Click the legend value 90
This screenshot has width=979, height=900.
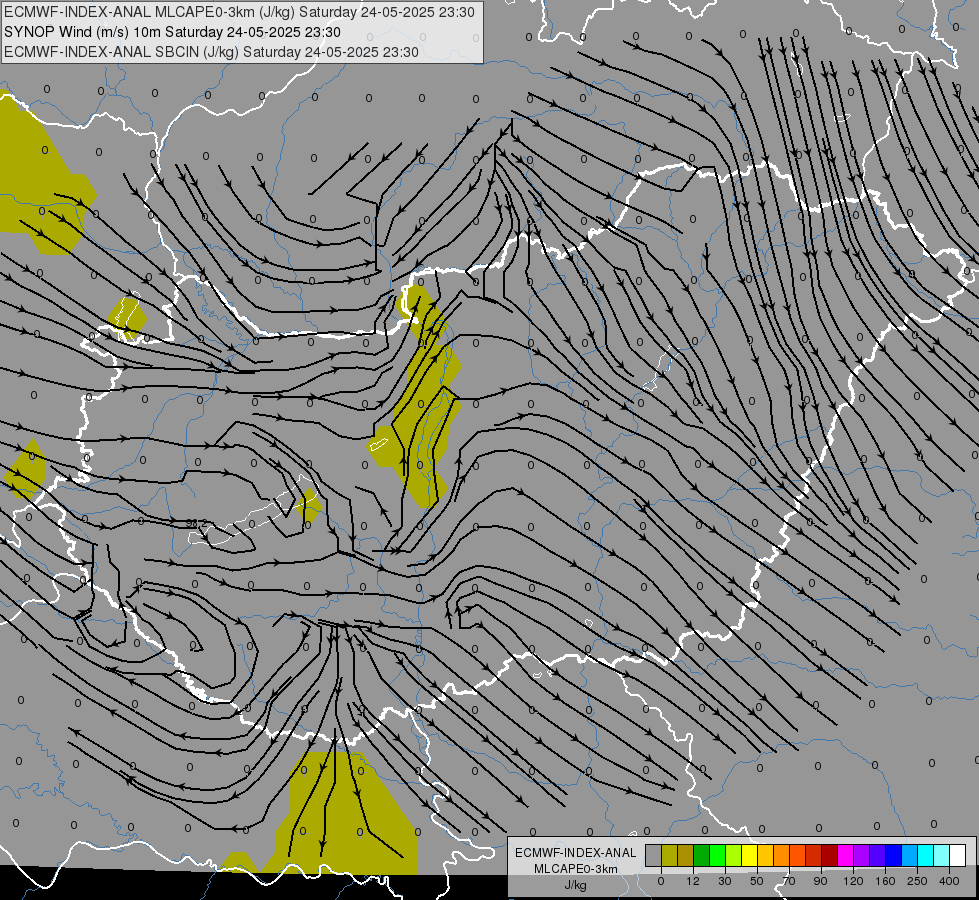tap(820, 881)
